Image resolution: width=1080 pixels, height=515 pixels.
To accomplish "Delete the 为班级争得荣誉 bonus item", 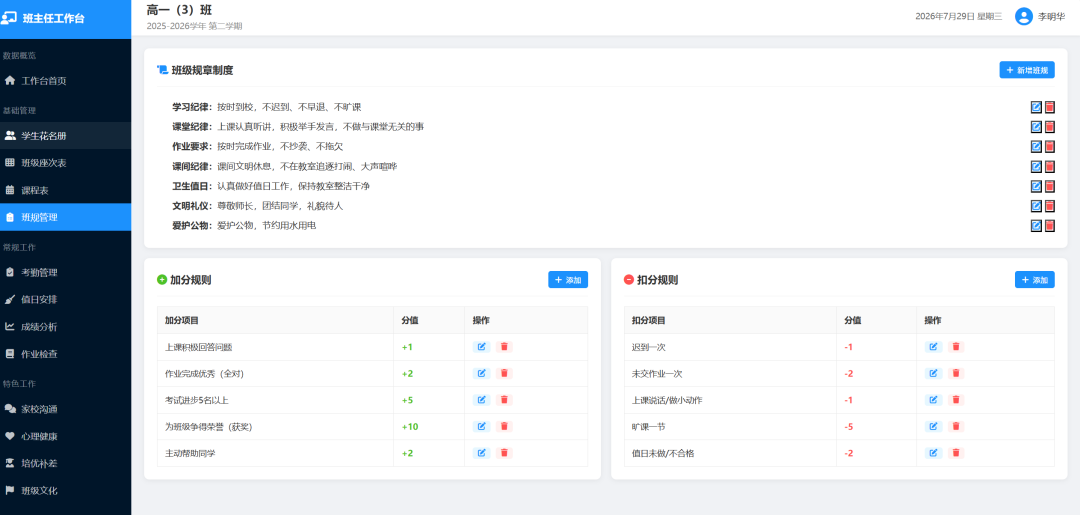I will click(x=504, y=426).
